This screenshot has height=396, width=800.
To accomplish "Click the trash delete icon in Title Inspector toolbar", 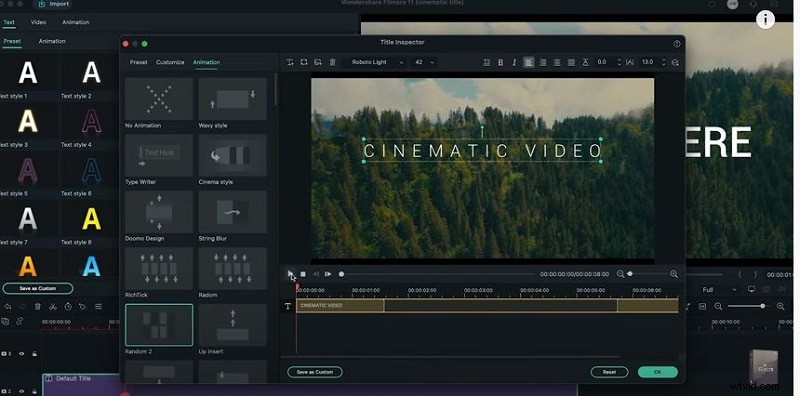I will pos(333,62).
